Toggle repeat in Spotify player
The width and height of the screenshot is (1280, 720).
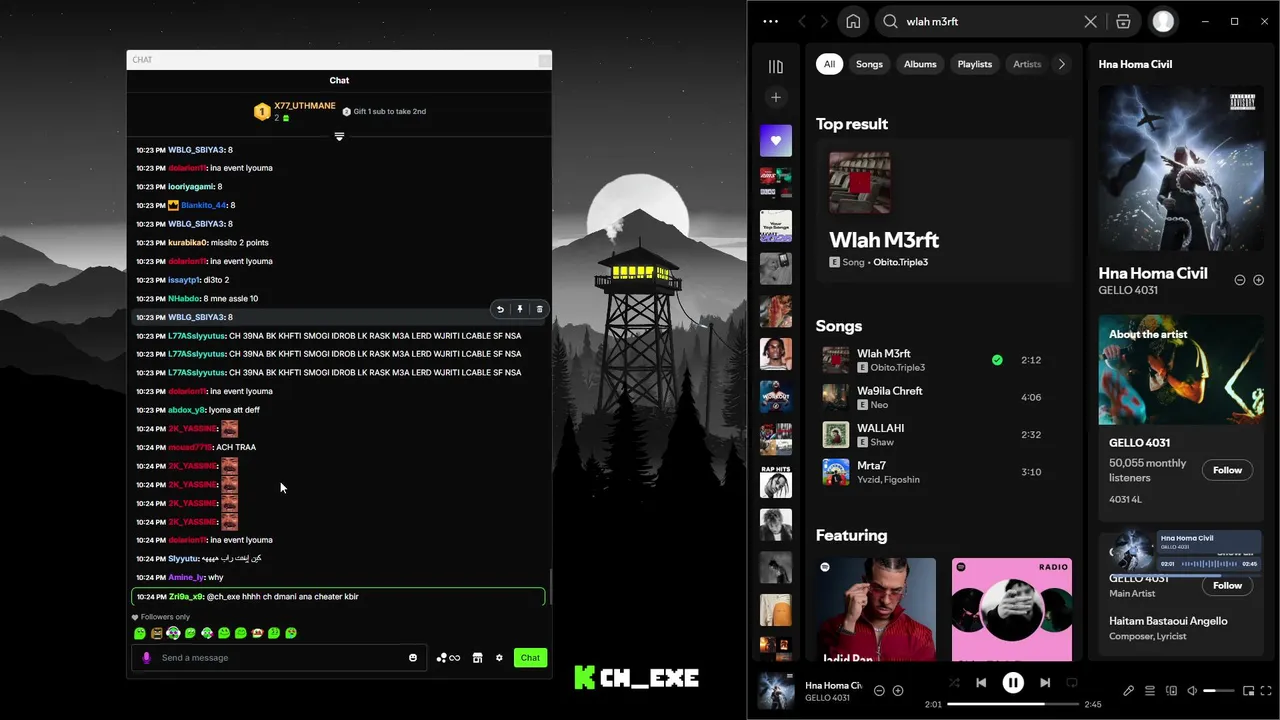[x=1072, y=683]
